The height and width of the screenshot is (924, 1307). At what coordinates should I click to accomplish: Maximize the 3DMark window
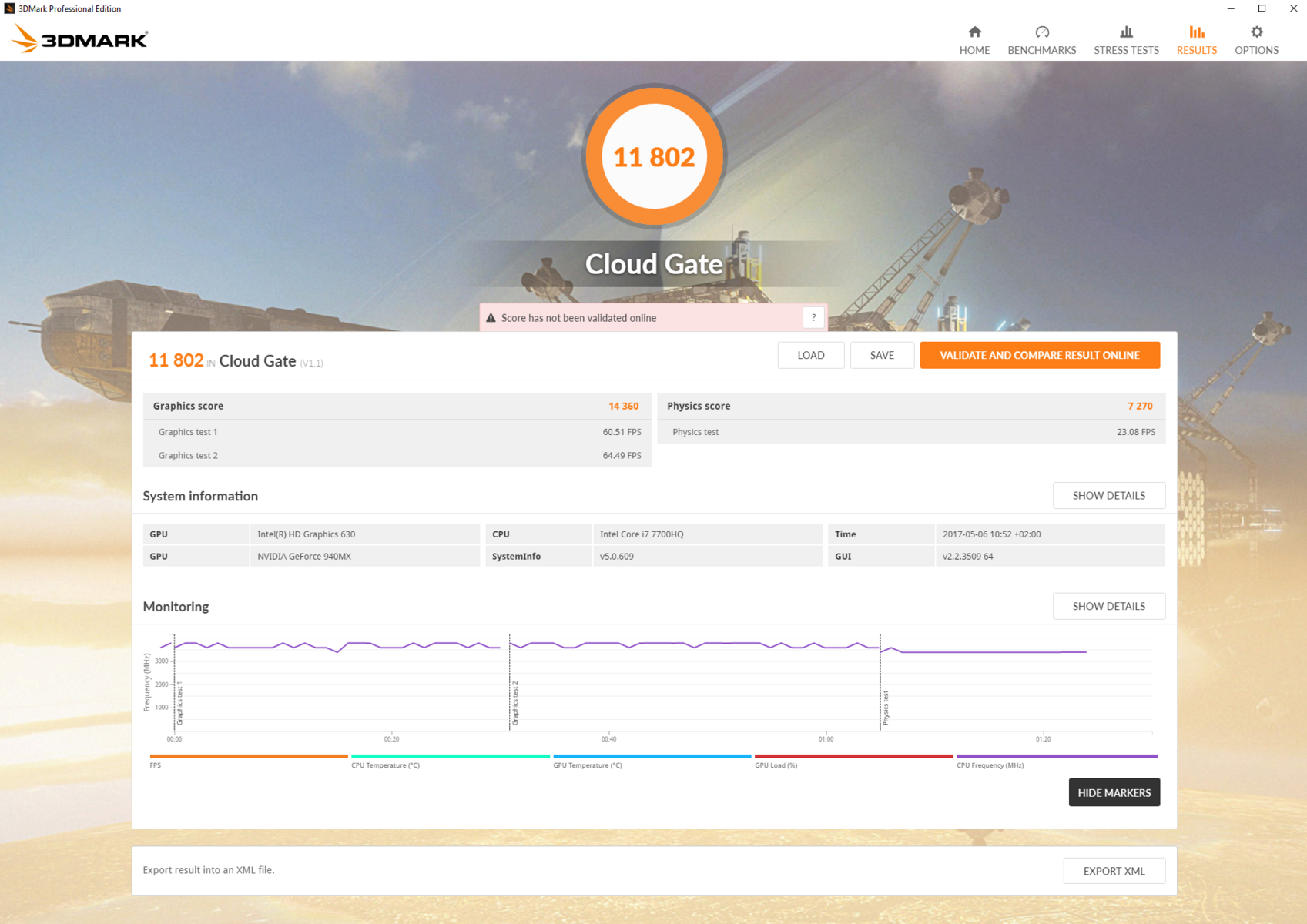coord(1262,8)
